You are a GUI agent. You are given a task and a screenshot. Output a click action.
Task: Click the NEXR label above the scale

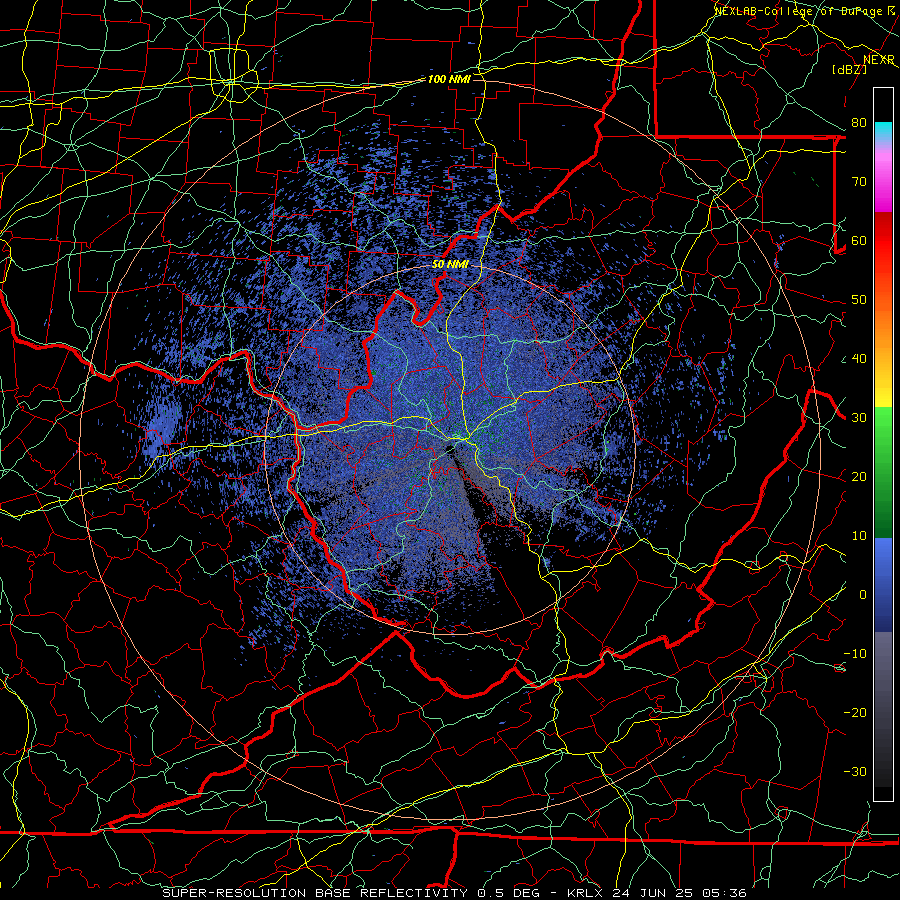tap(879, 60)
